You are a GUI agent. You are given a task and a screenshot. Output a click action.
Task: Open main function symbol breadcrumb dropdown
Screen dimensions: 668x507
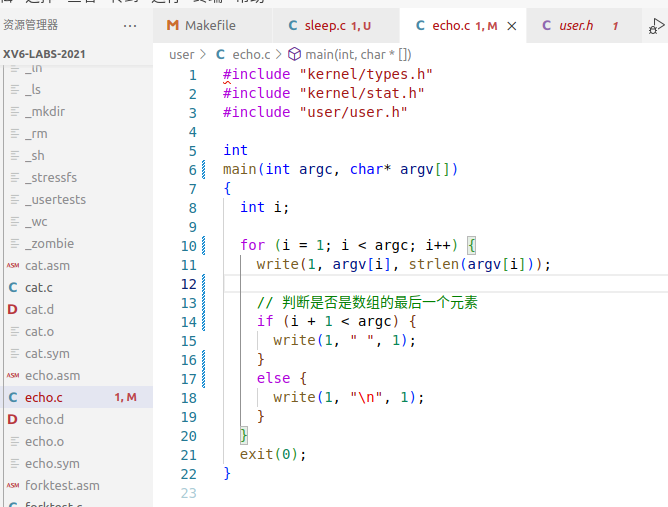349,55
